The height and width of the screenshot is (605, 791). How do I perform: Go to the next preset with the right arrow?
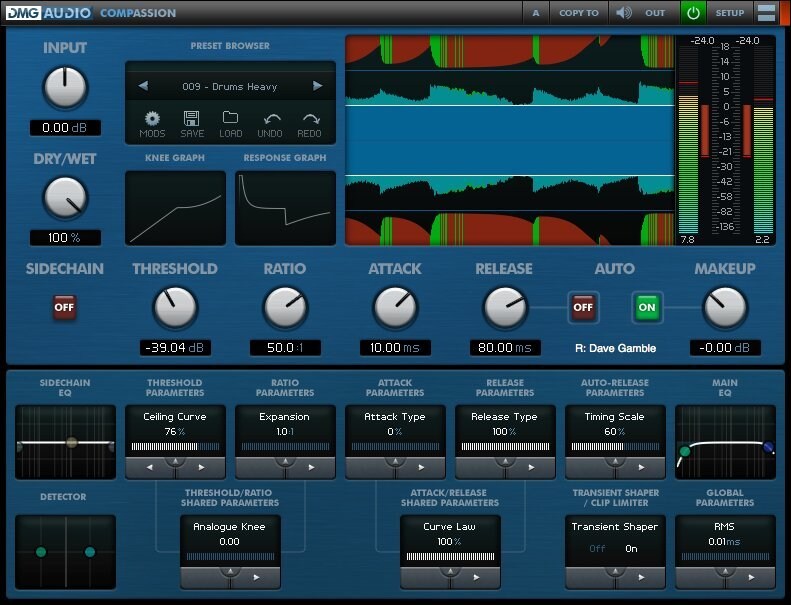point(317,86)
